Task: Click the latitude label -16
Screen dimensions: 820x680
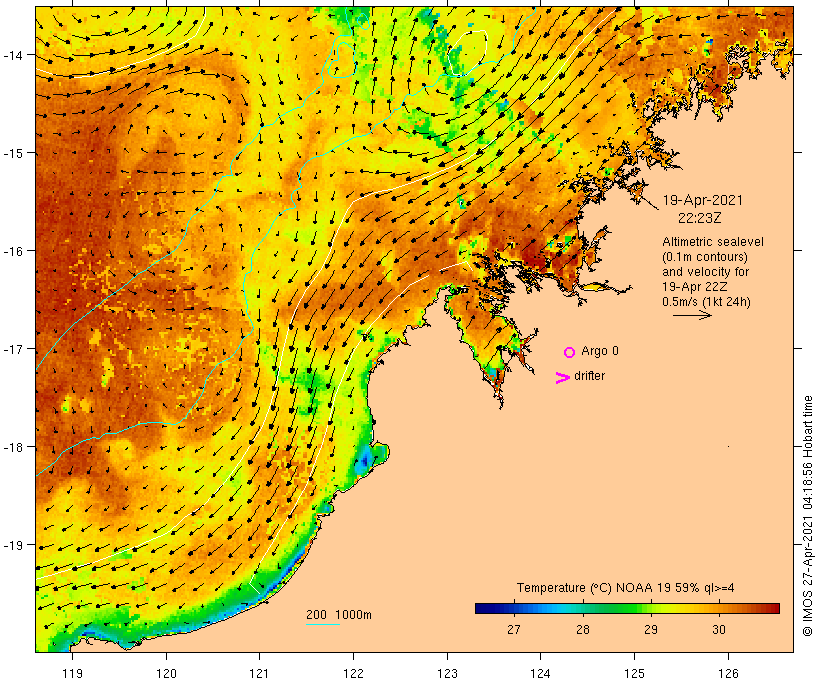Action: point(13,251)
